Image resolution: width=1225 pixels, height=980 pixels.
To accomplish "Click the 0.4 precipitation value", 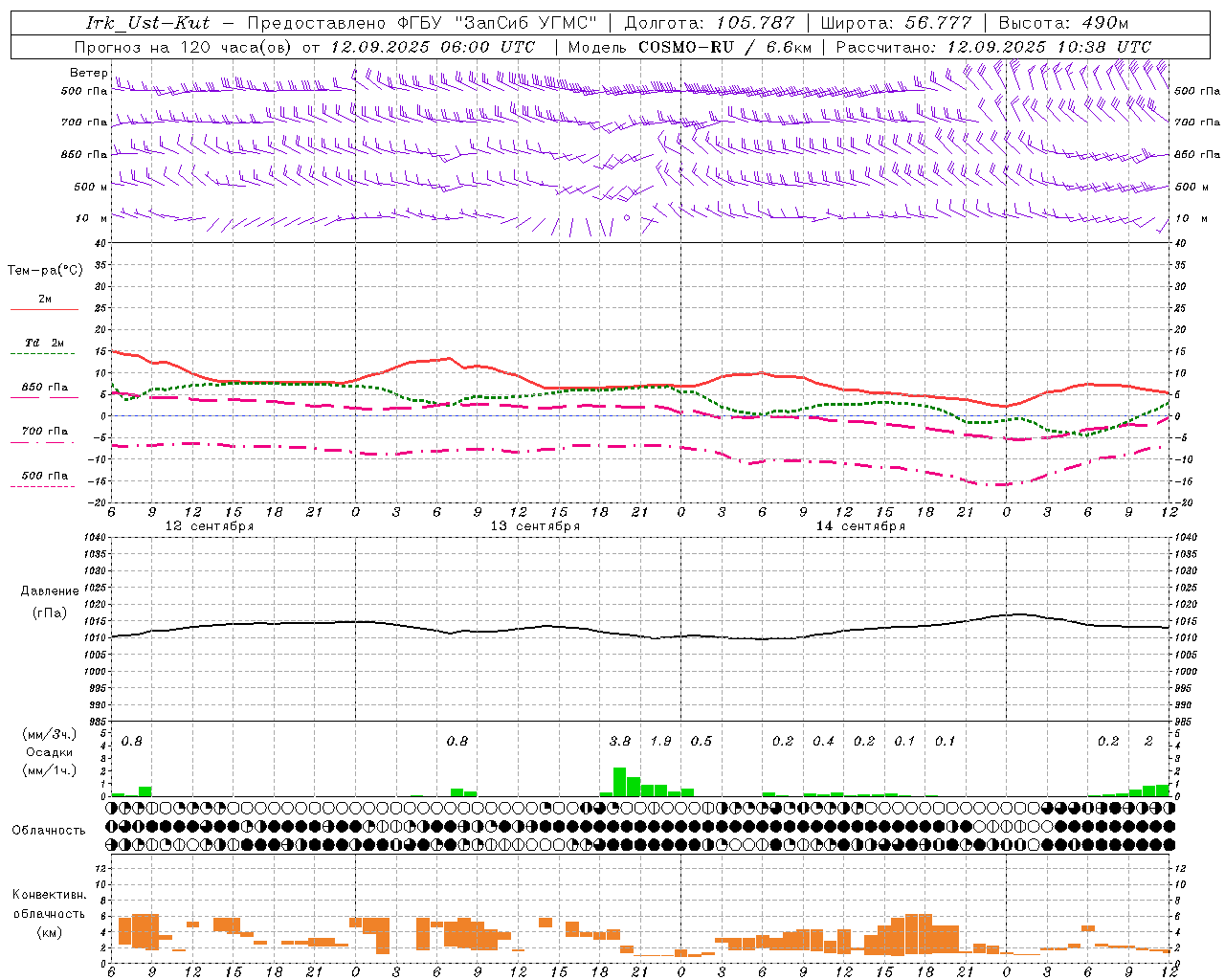I will 823,742.
